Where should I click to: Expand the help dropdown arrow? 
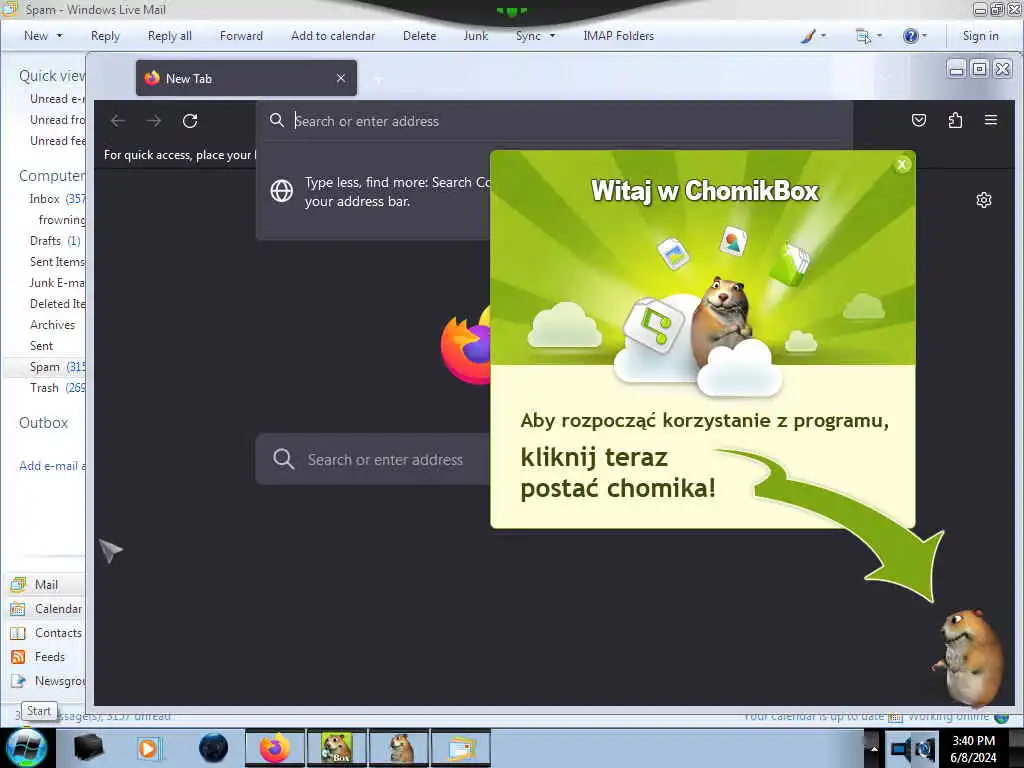(x=924, y=36)
